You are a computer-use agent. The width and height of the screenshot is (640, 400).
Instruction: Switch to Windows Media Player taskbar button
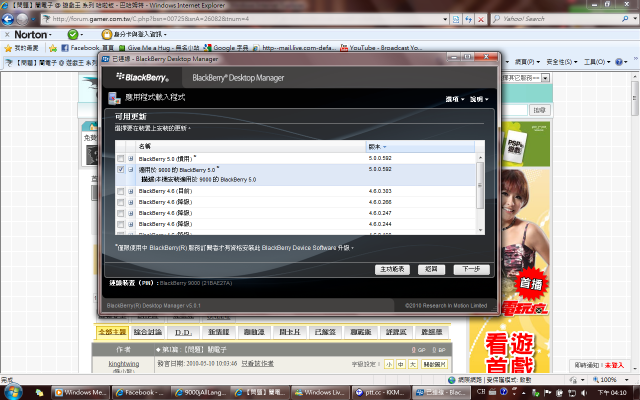coord(80,393)
